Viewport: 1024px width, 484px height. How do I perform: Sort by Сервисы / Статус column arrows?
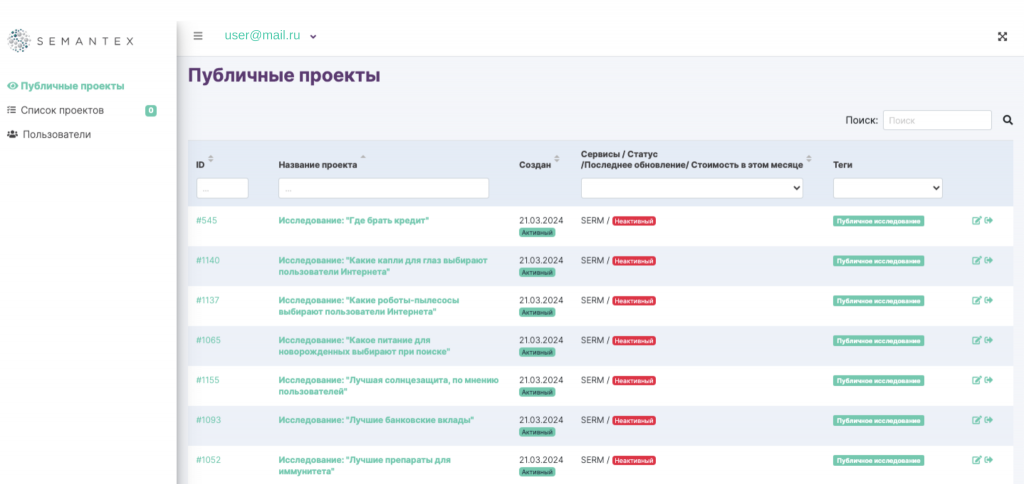pos(809,159)
